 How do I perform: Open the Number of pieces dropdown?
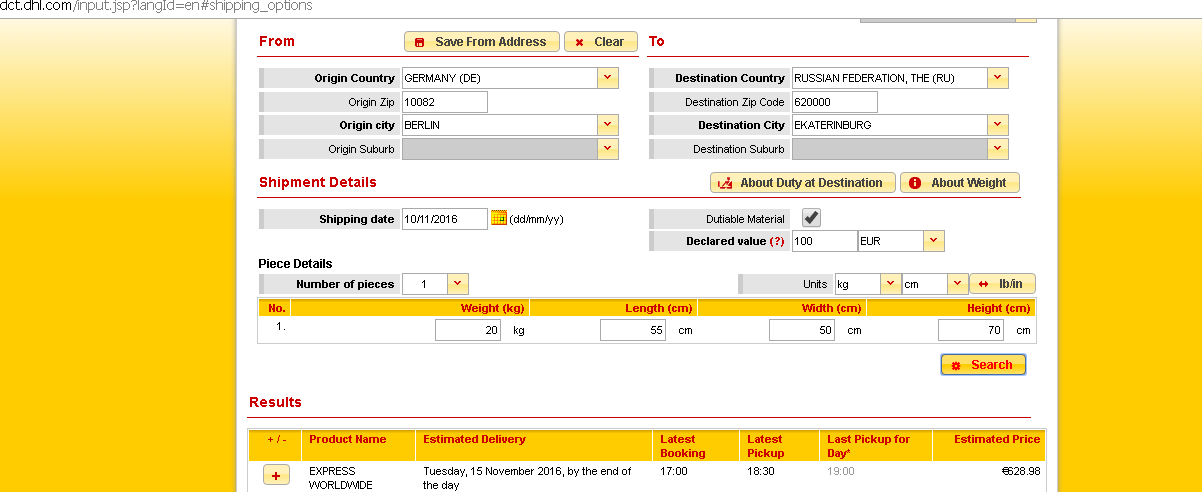pos(457,284)
